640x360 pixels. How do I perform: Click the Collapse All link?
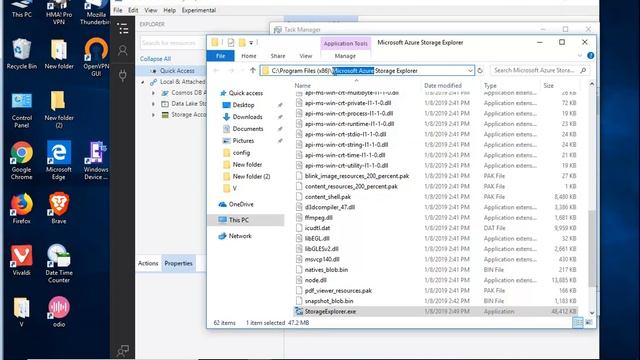155,59
